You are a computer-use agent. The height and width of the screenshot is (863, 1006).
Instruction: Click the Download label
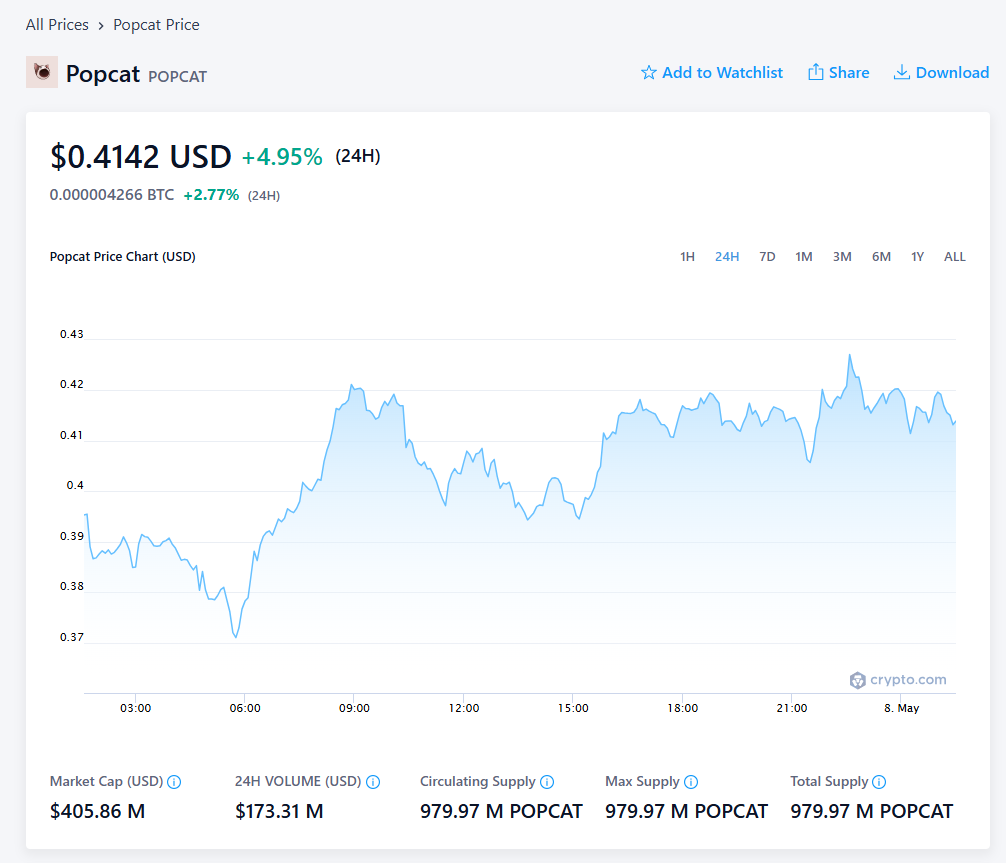coord(952,73)
